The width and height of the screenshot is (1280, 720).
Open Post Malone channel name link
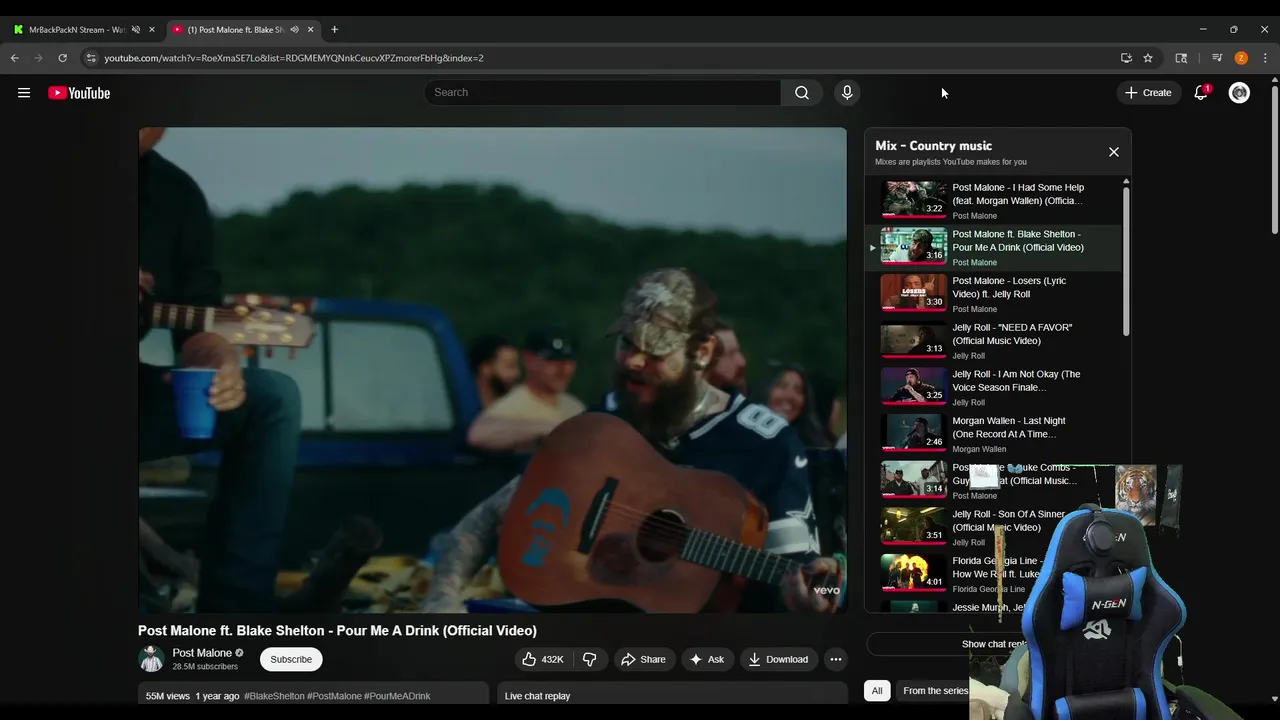click(x=202, y=653)
